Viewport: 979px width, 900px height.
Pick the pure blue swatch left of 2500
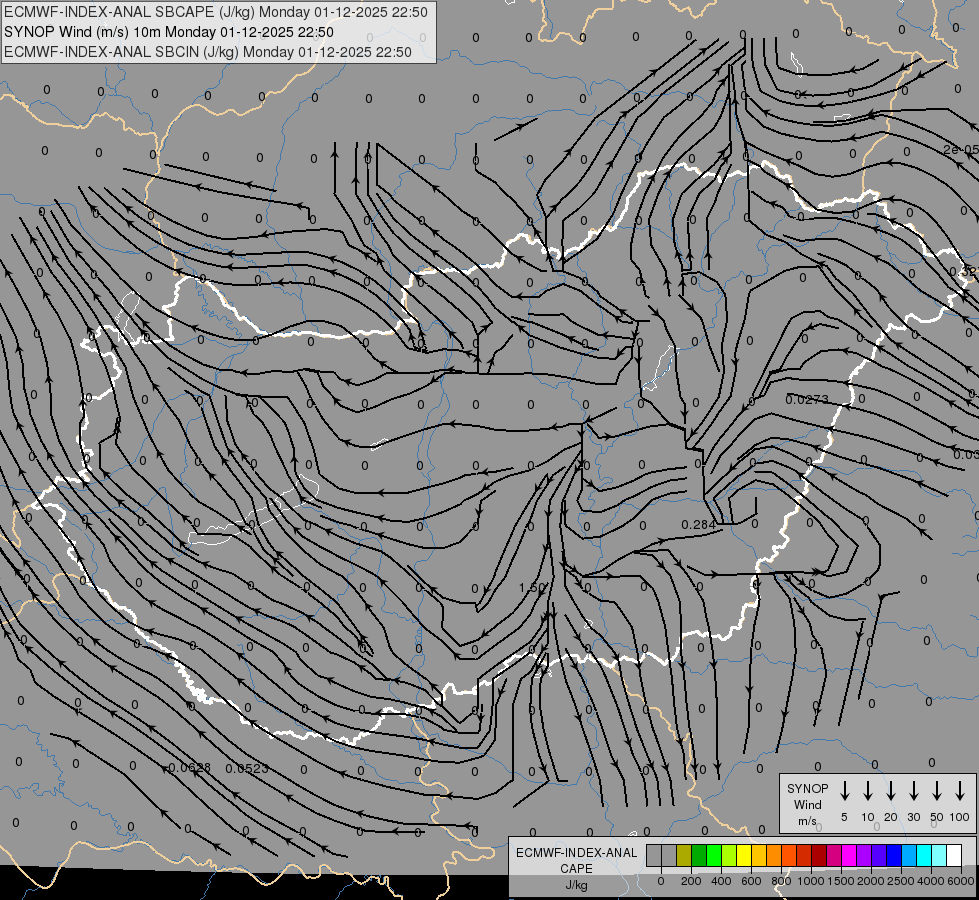894,855
